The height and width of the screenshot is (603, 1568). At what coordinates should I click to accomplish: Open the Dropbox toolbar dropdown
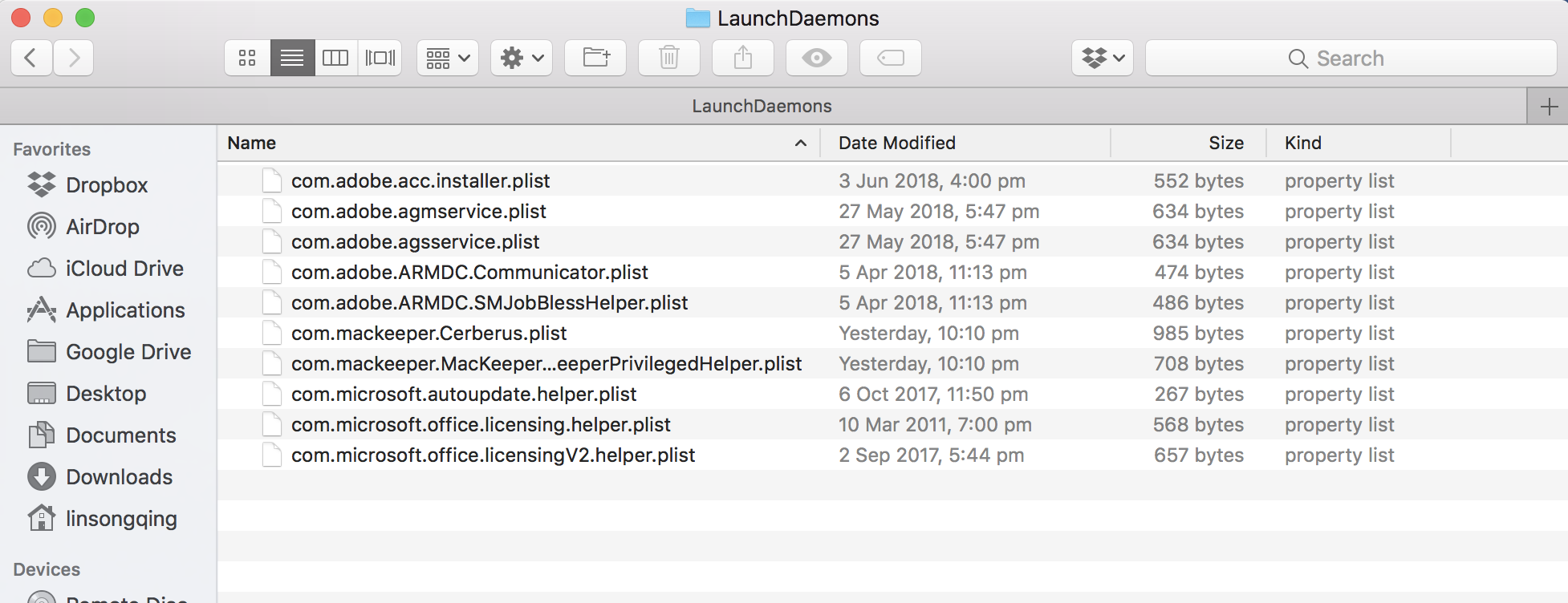1103,58
